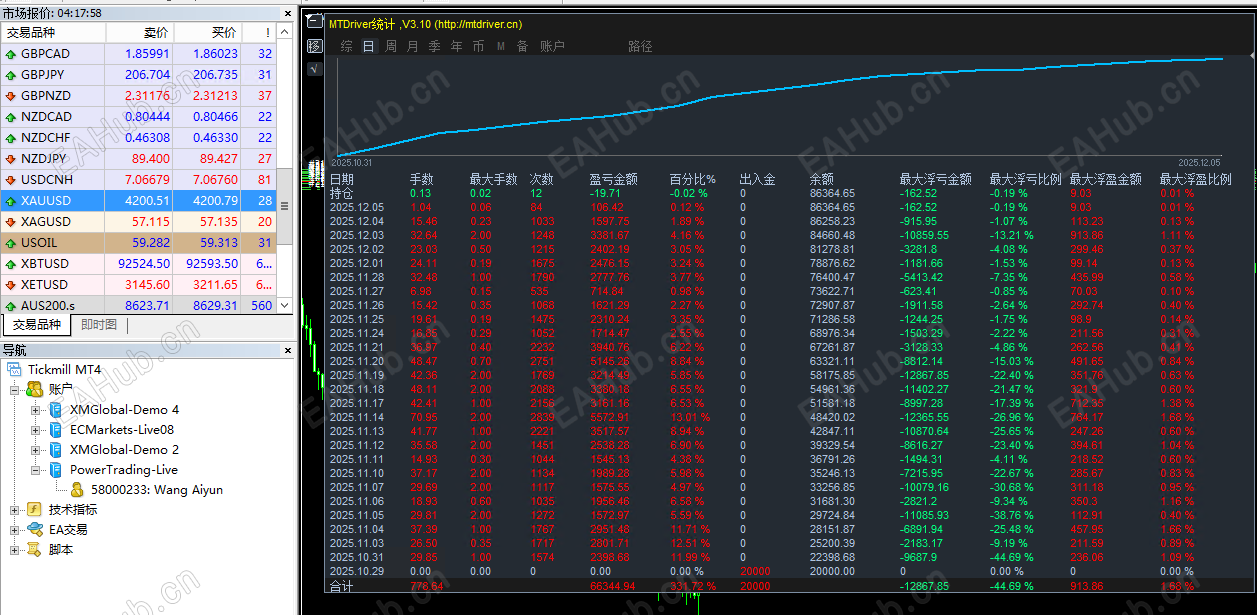Open the 账户 tab in MTDriver
Screen dimensions: 1257x615
[552, 46]
